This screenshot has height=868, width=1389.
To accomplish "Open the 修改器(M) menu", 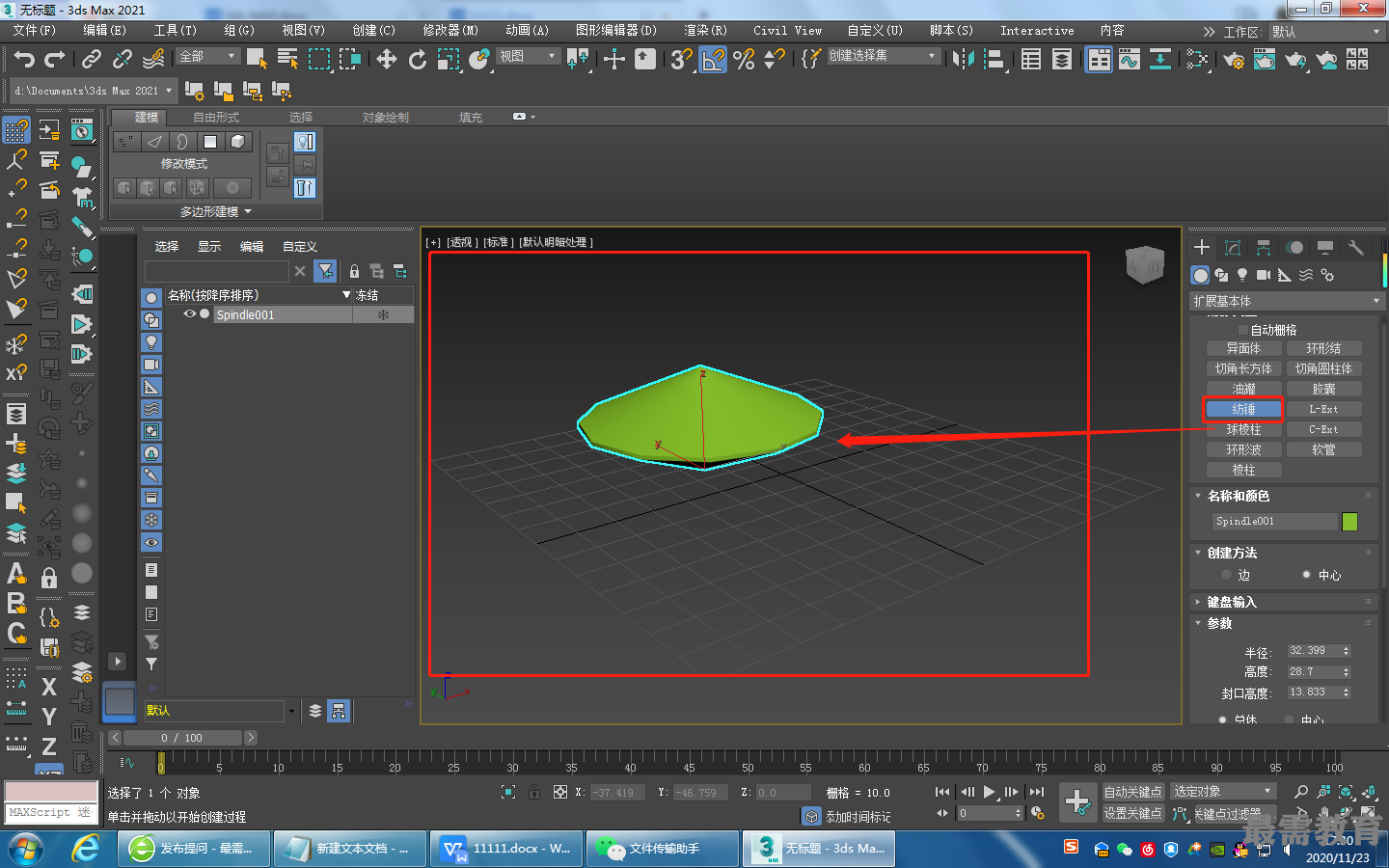I will (450, 31).
